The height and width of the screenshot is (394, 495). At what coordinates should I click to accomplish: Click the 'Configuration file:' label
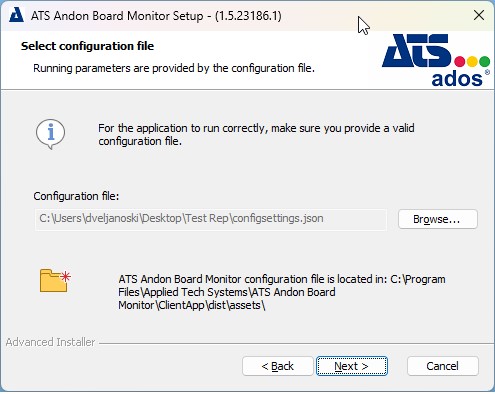(76, 196)
